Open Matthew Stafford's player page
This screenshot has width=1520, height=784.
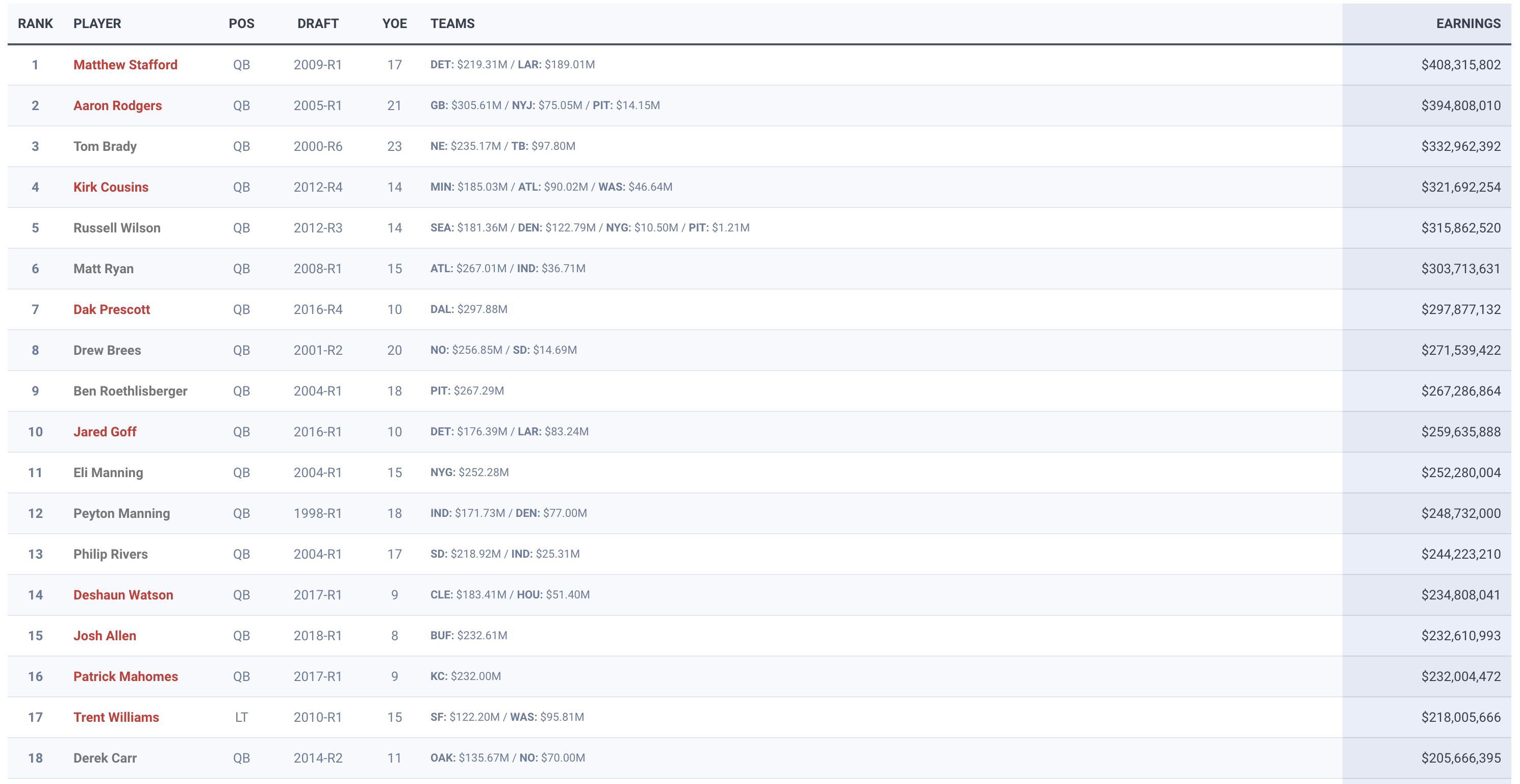(125, 65)
